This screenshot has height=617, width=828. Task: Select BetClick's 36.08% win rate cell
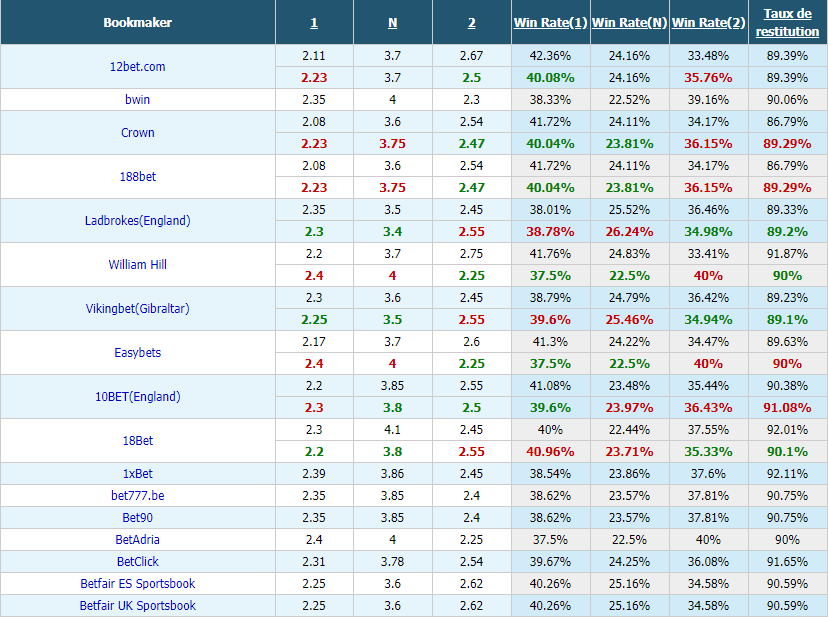(709, 562)
